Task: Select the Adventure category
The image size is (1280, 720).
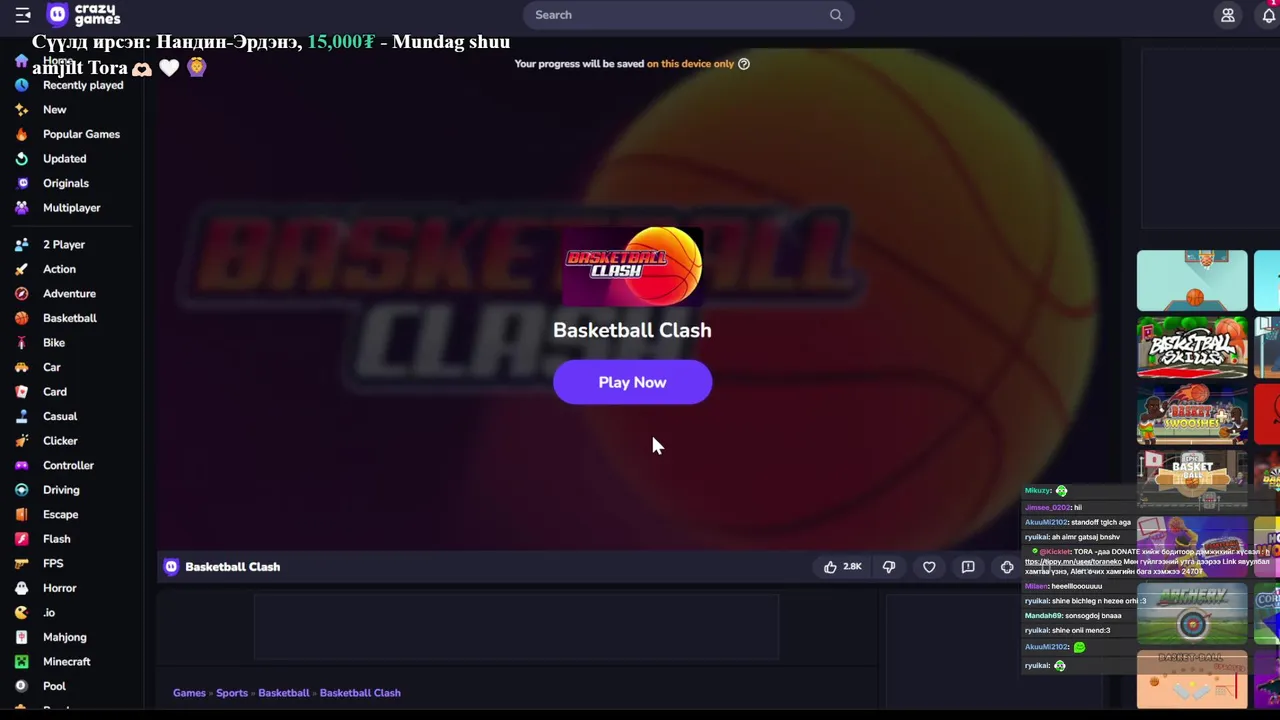Action: [x=69, y=294]
